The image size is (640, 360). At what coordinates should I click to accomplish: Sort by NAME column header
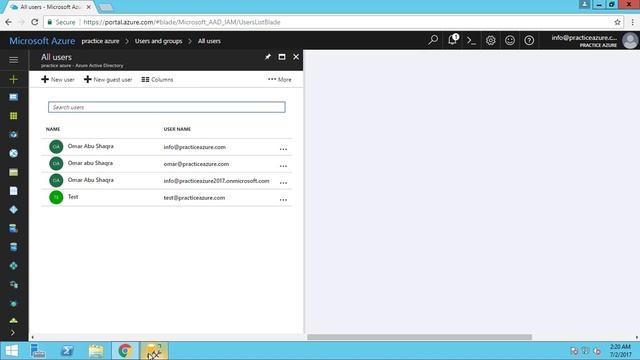(x=53, y=129)
